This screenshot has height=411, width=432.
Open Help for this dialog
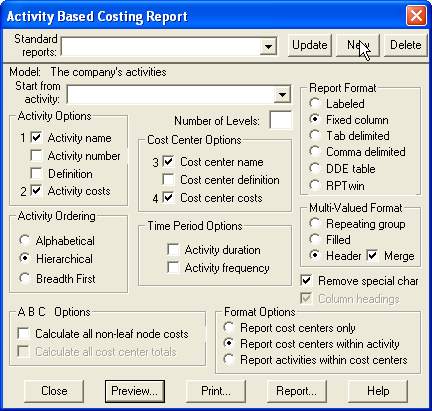point(378,391)
